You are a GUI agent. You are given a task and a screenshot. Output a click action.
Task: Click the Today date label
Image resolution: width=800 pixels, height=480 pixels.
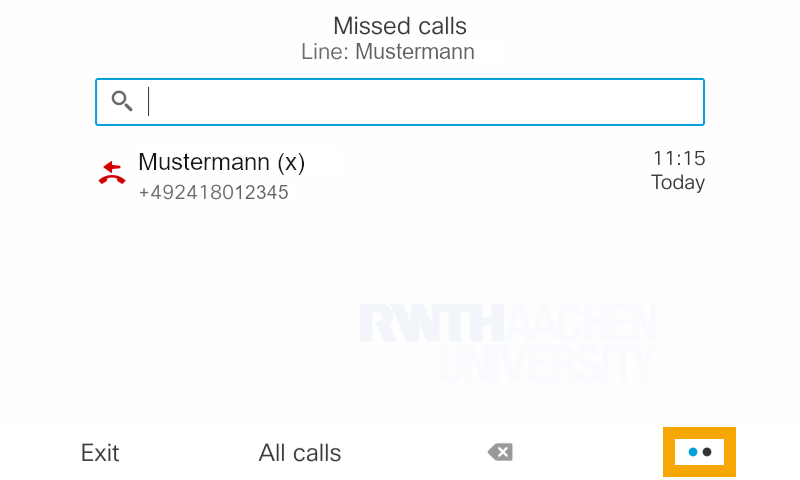(x=678, y=182)
